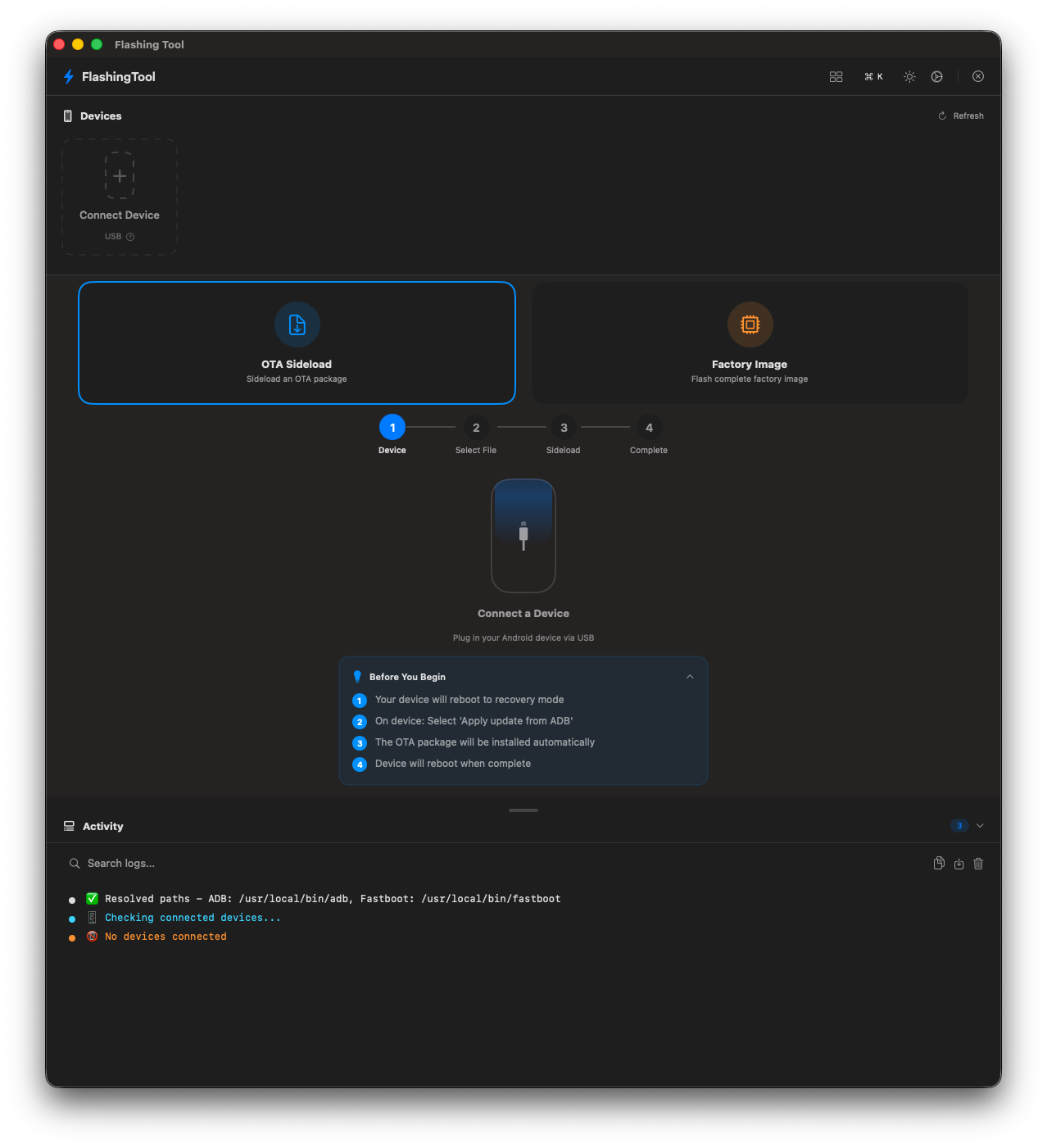Image resolution: width=1047 pixels, height=1148 pixels.
Task: Toggle light theme with the sun icon
Action: click(x=909, y=76)
